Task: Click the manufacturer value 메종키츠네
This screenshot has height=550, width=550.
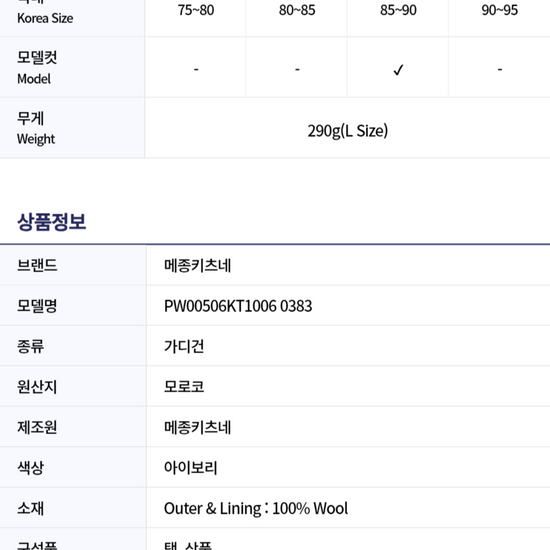Action: coord(197,428)
